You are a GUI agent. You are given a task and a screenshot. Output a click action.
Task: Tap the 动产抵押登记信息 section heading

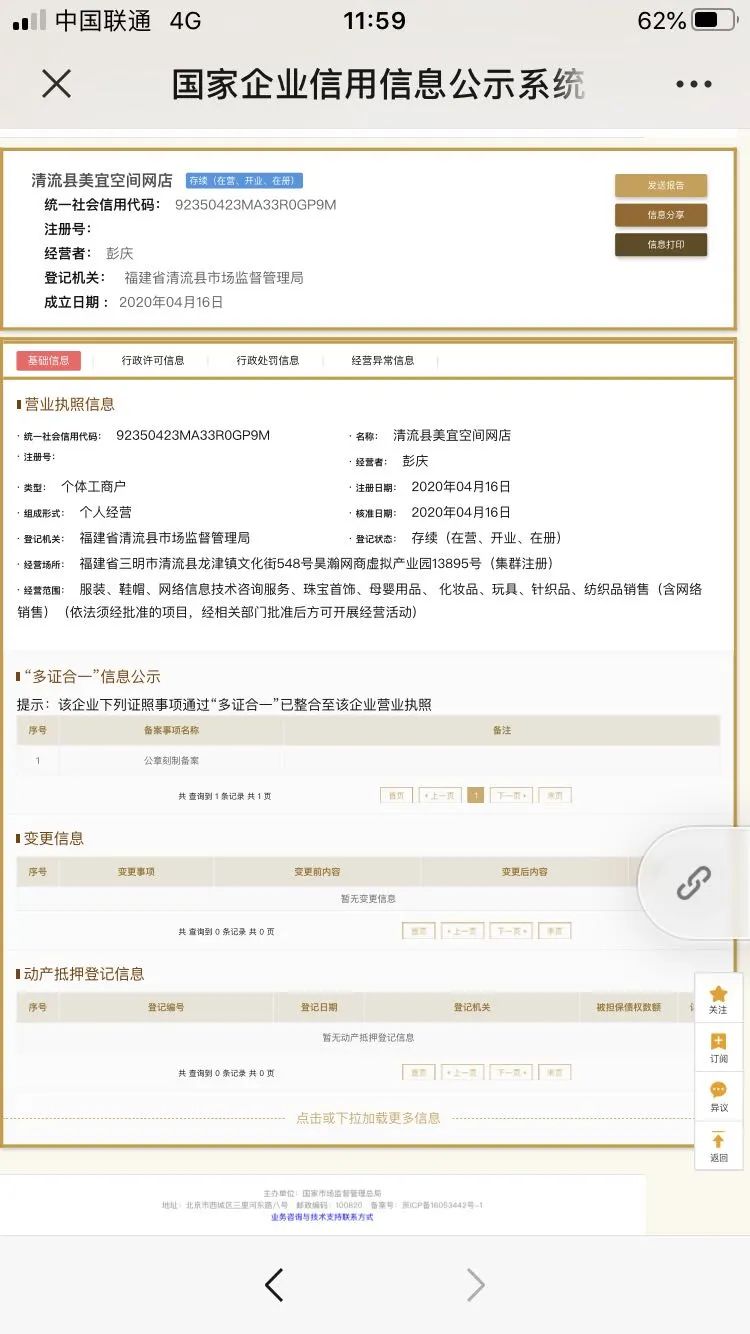pyautogui.click(x=82, y=973)
